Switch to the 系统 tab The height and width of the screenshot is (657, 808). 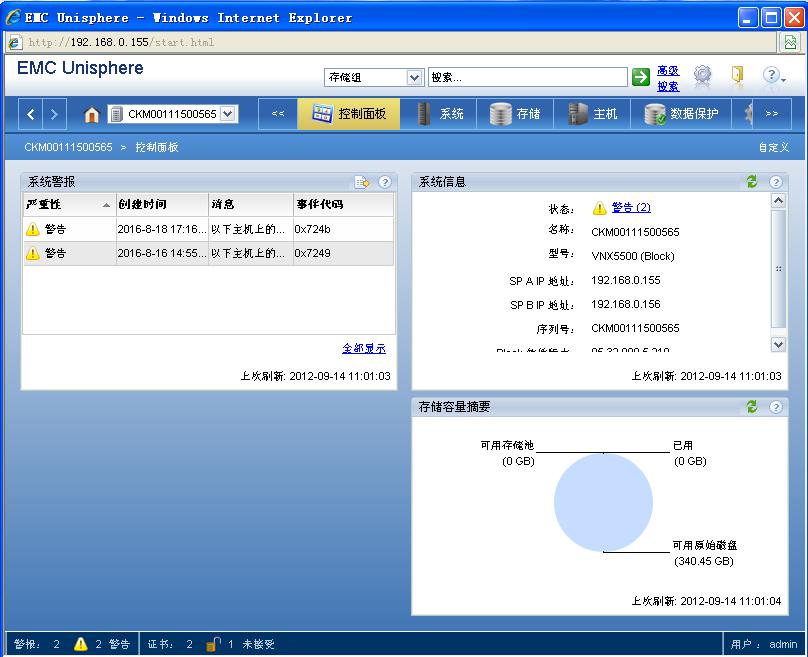(x=440, y=114)
